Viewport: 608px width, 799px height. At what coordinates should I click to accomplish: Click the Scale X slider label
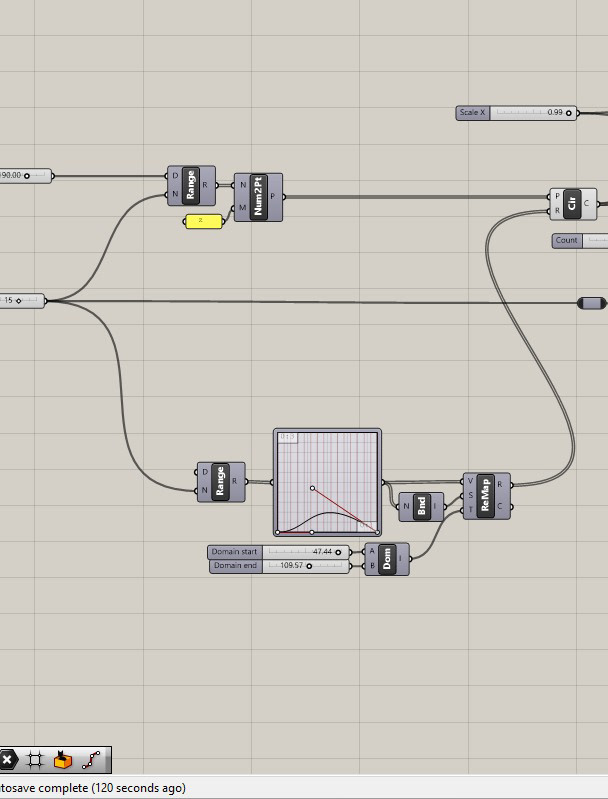point(472,113)
